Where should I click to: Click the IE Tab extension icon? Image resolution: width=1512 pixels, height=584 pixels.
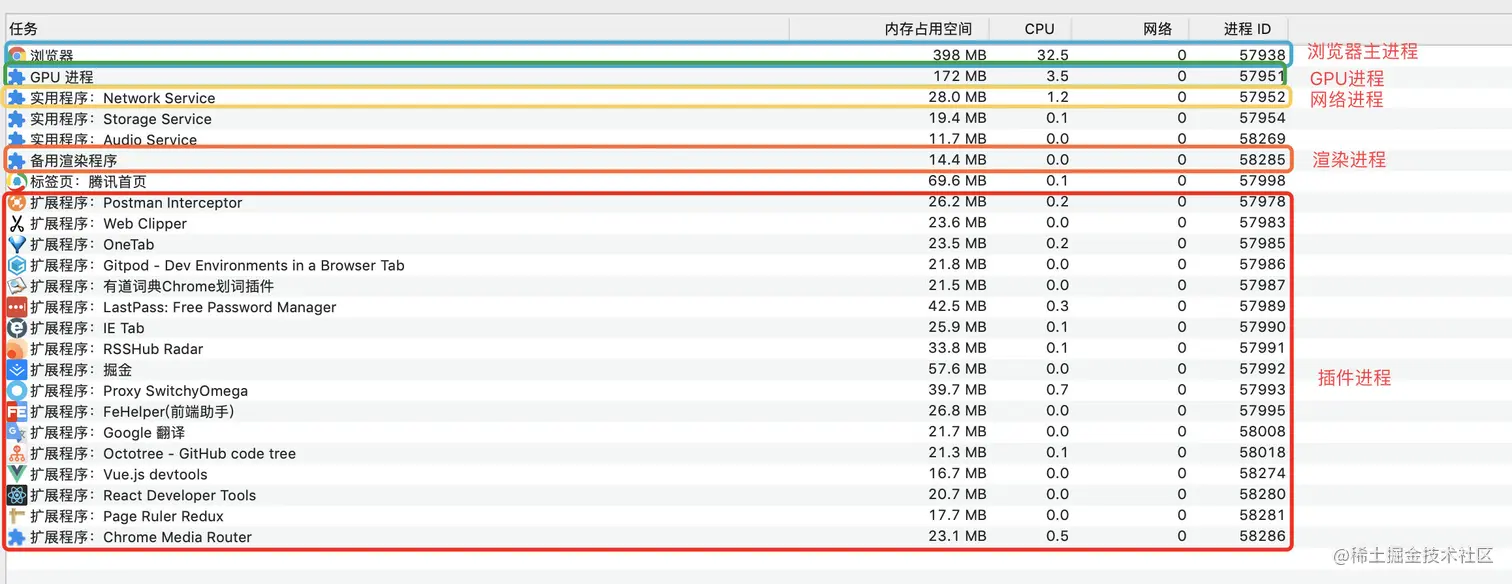click(x=17, y=328)
